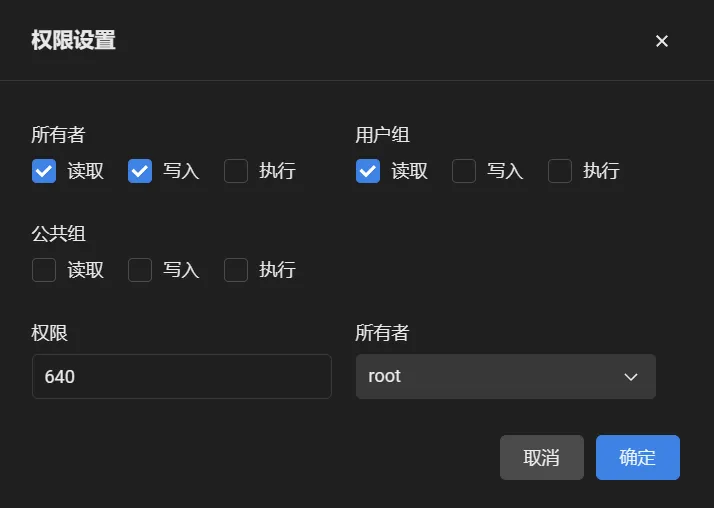The height and width of the screenshot is (508, 714).
Task: Uncheck the 所有者 读取 checkbox
Action: coord(44,171)
